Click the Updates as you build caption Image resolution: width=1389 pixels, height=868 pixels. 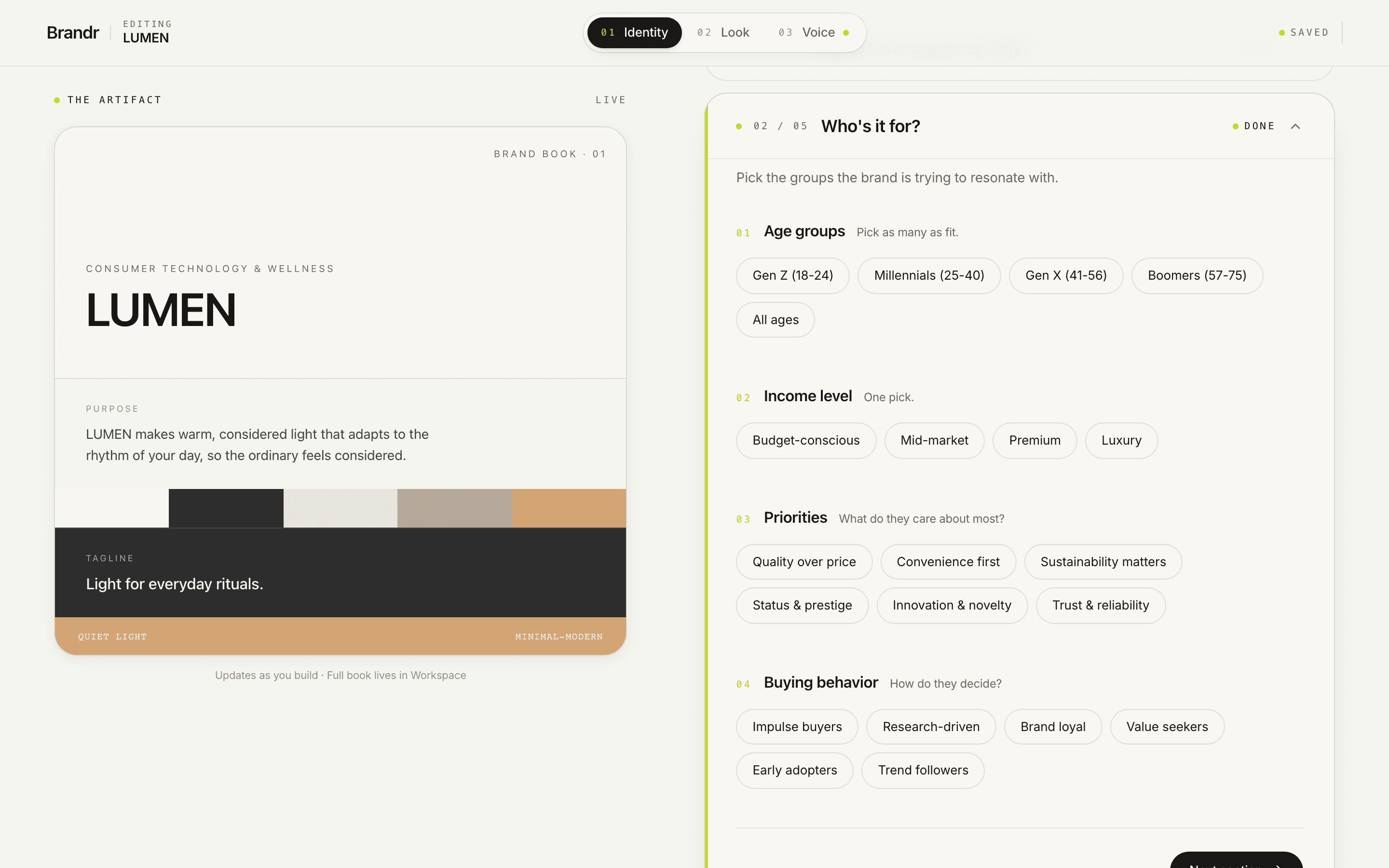pyautogui.click(x=340, y=676)
